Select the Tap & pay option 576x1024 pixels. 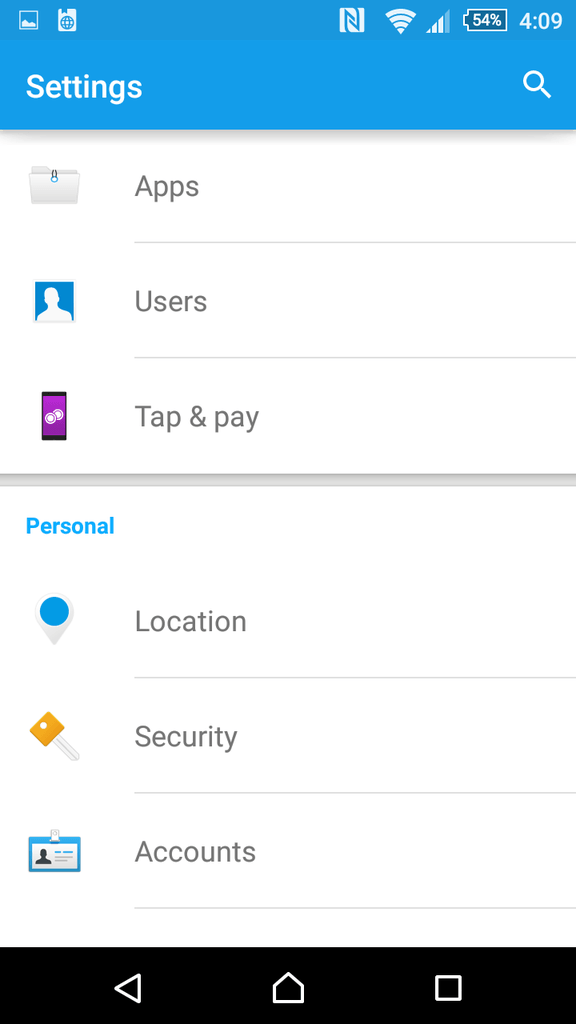[288, 416]
